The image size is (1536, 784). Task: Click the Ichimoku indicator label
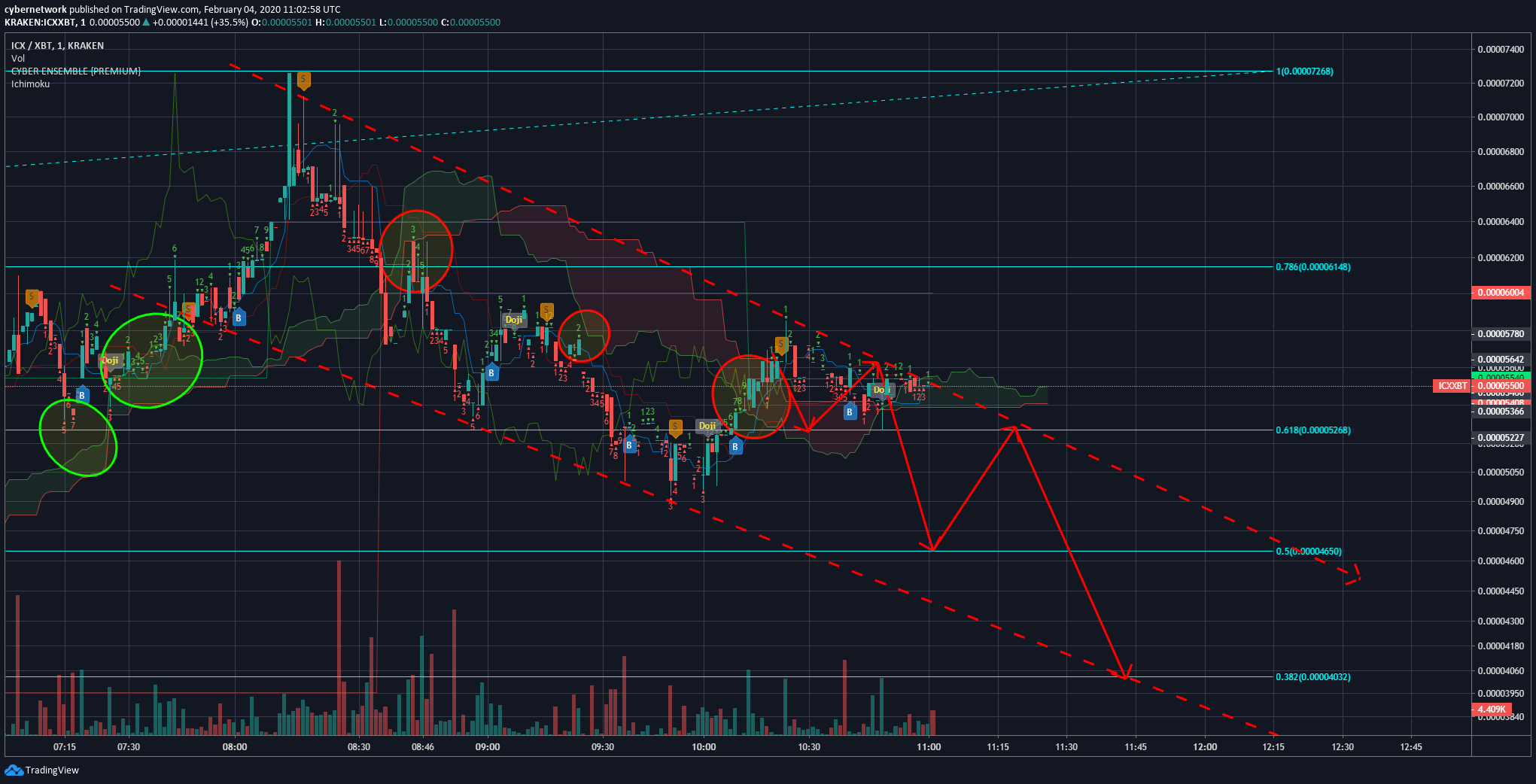pos(30,84)
